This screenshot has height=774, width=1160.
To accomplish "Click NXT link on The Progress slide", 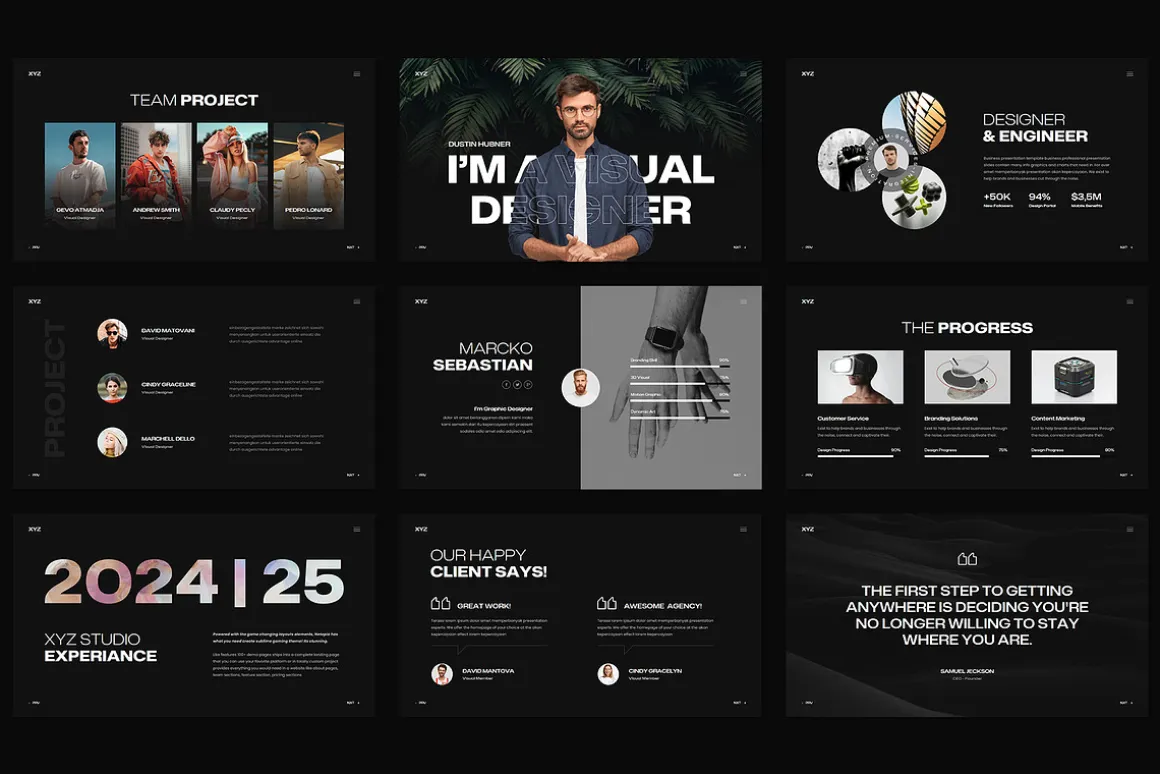I will (x=1126, y=475).
